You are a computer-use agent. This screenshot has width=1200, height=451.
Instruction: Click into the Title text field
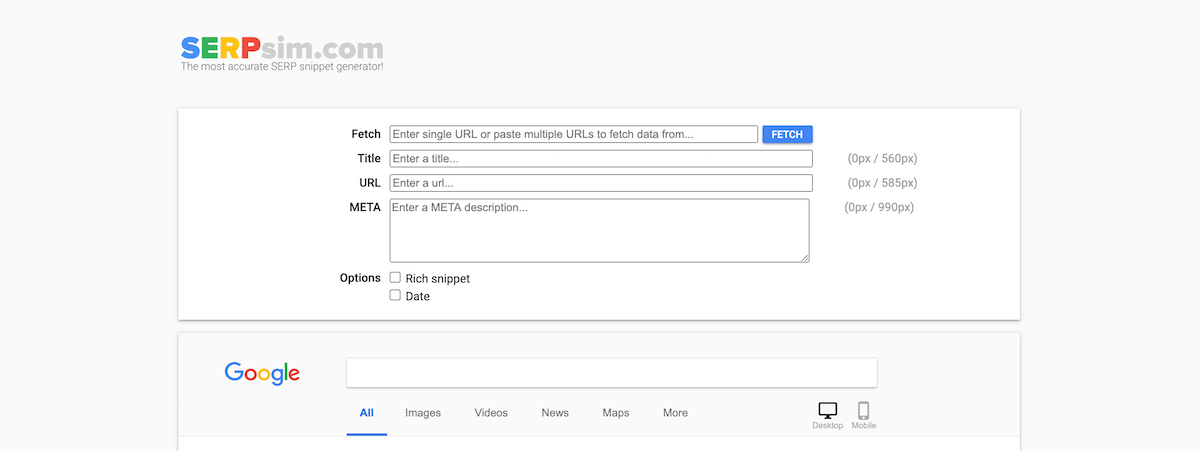pos(600,159)
